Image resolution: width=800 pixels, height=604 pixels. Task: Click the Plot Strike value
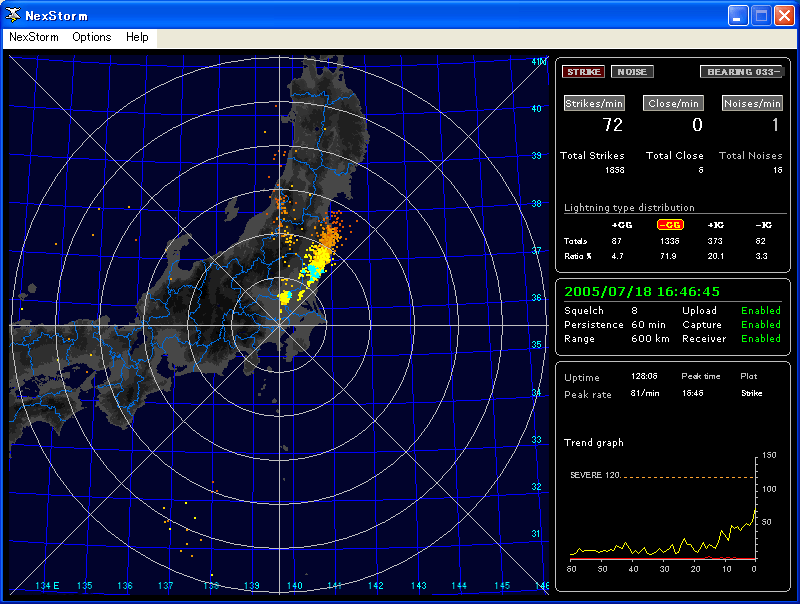pos(752,393)
